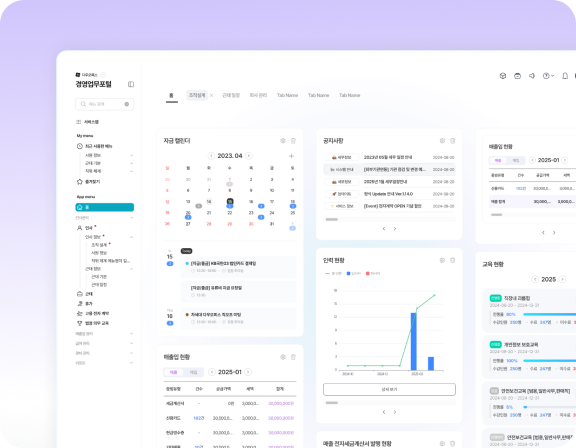Viewport: 576px width, 448px height.
Task: Delete the 자금 캘린더 widget via trash icon
Action: (x=293, y=141)
